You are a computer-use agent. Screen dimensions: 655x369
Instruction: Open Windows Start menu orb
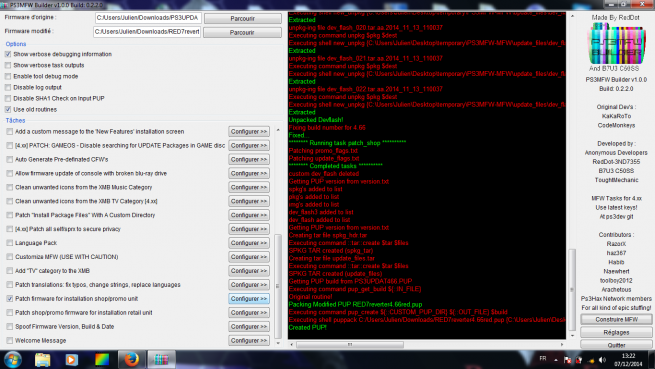click(13, 359)
